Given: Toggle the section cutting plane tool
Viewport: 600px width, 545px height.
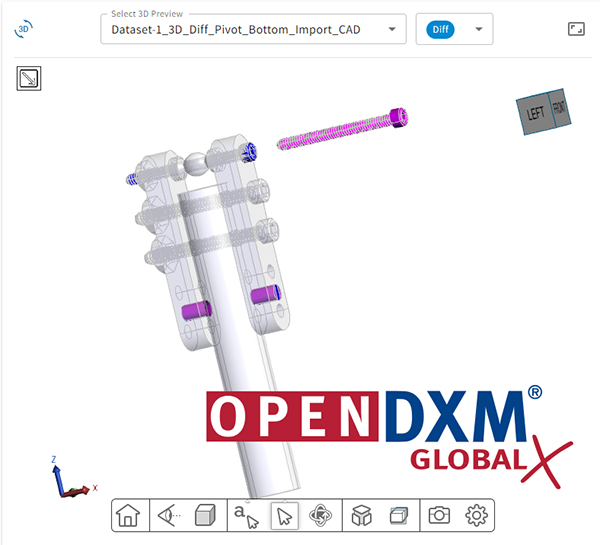Looking at the screenshot, I should [x=399, y=516].
